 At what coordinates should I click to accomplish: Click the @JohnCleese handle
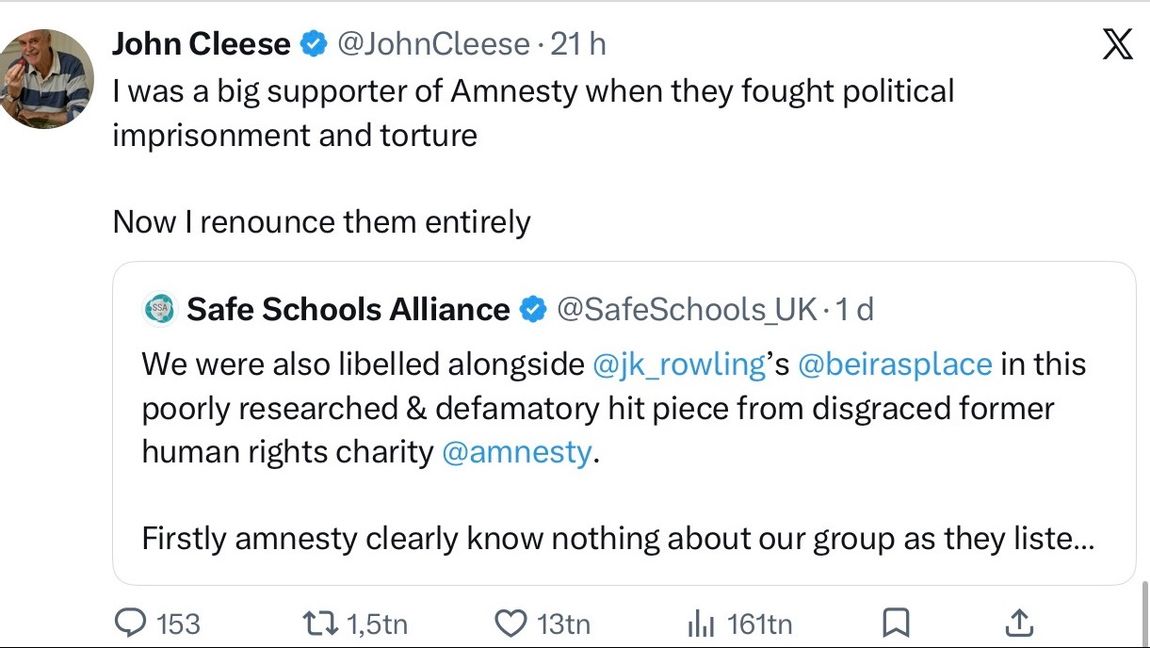click(433, 44)
